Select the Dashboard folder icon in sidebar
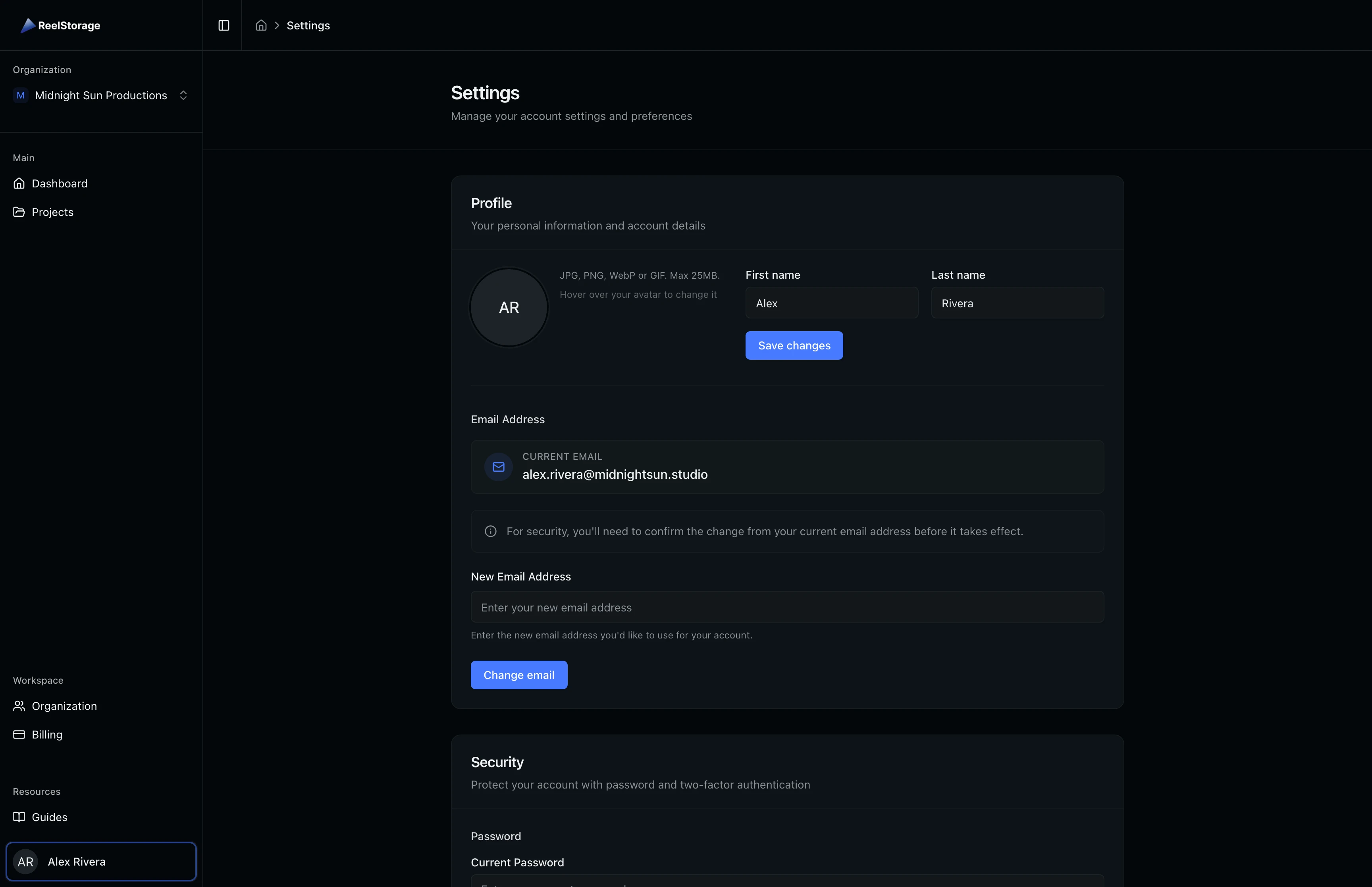Image resolution: width=1372 pixels, height=887 pixels. [19, 183]
